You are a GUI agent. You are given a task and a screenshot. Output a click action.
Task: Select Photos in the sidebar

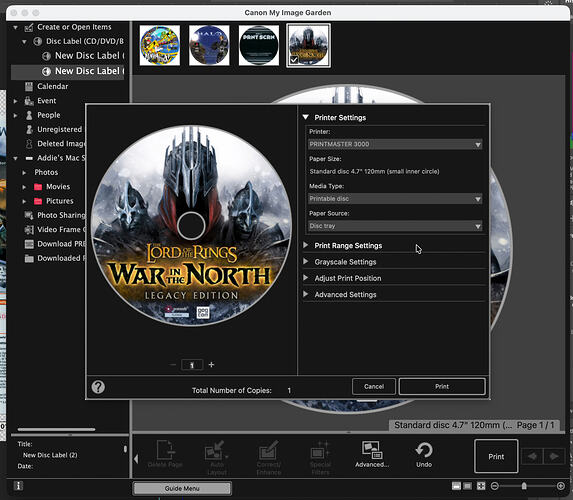pos(46,173)
